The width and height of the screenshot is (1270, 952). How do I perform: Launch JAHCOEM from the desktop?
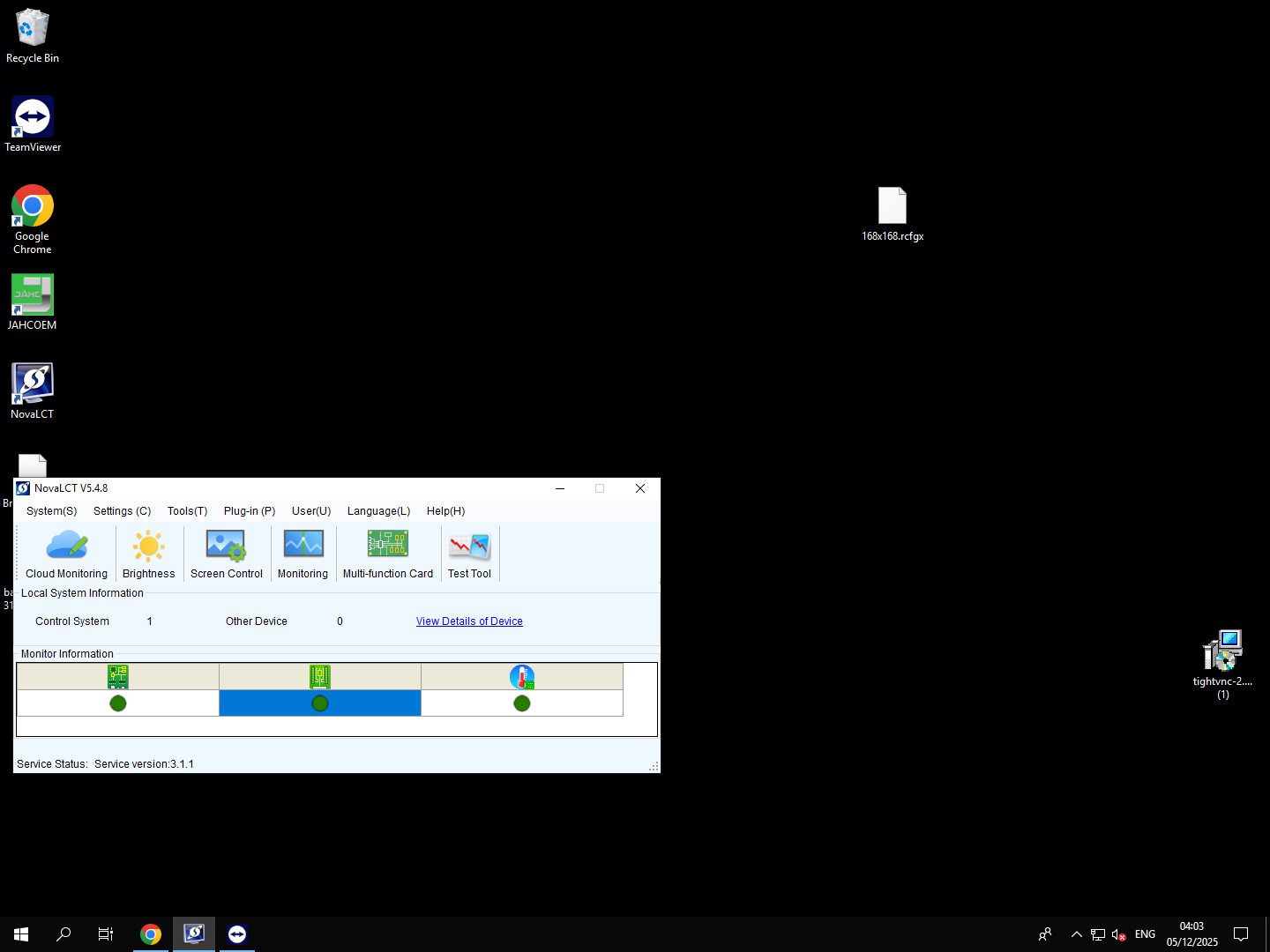coord(32,294)
